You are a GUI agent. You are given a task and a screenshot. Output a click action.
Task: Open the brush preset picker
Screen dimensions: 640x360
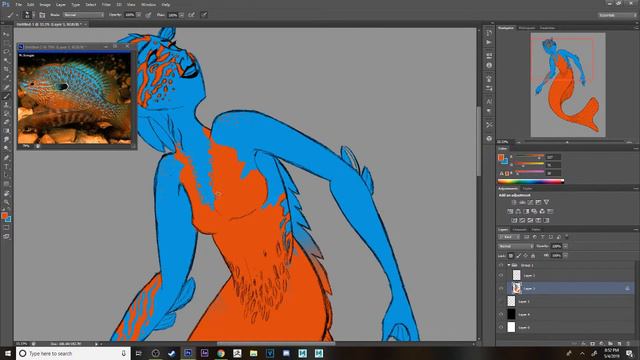pos(27,15)
